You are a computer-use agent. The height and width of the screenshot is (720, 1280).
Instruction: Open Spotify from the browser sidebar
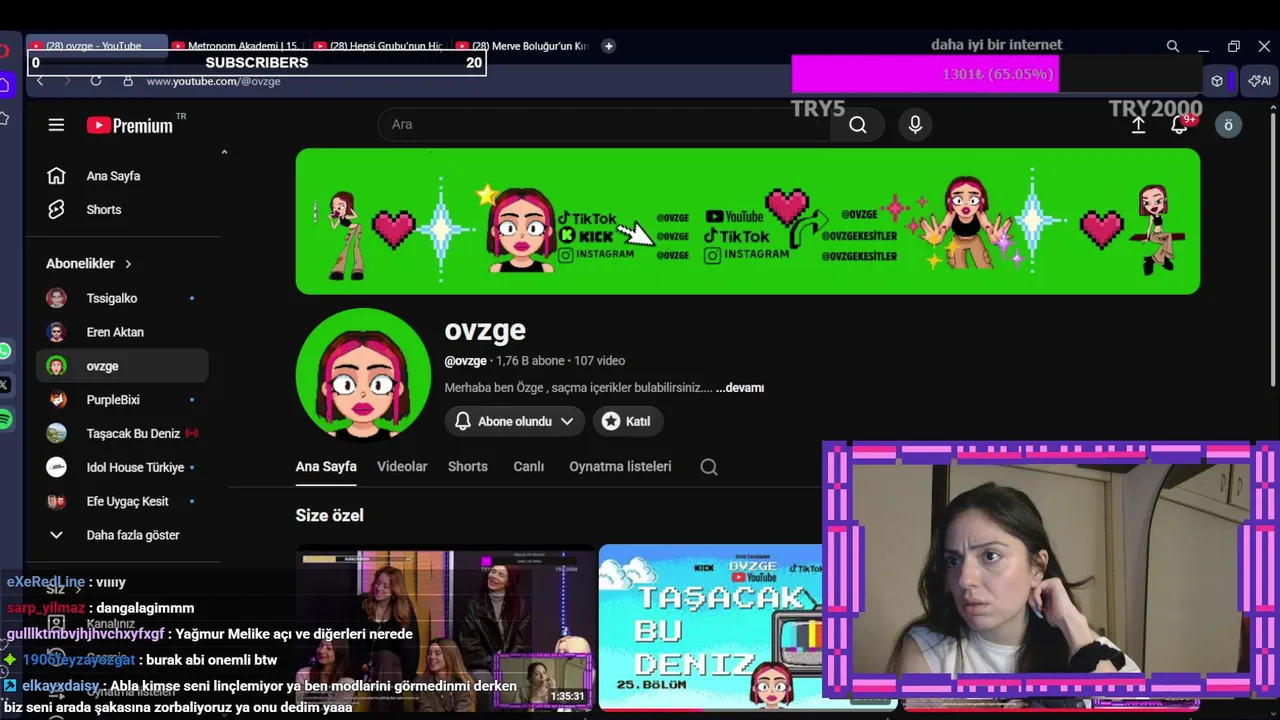(x=4, y=419)
